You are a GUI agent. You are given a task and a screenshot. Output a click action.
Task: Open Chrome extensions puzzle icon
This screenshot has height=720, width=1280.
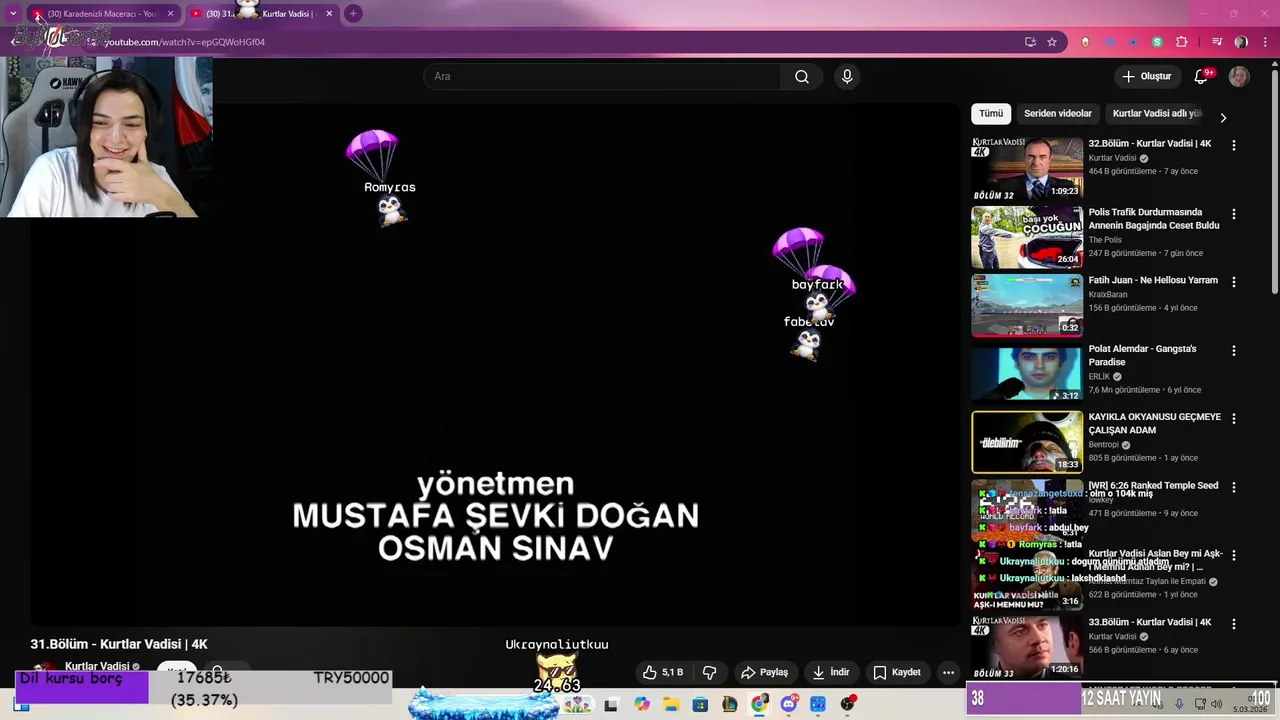(x=1182, y=42)
